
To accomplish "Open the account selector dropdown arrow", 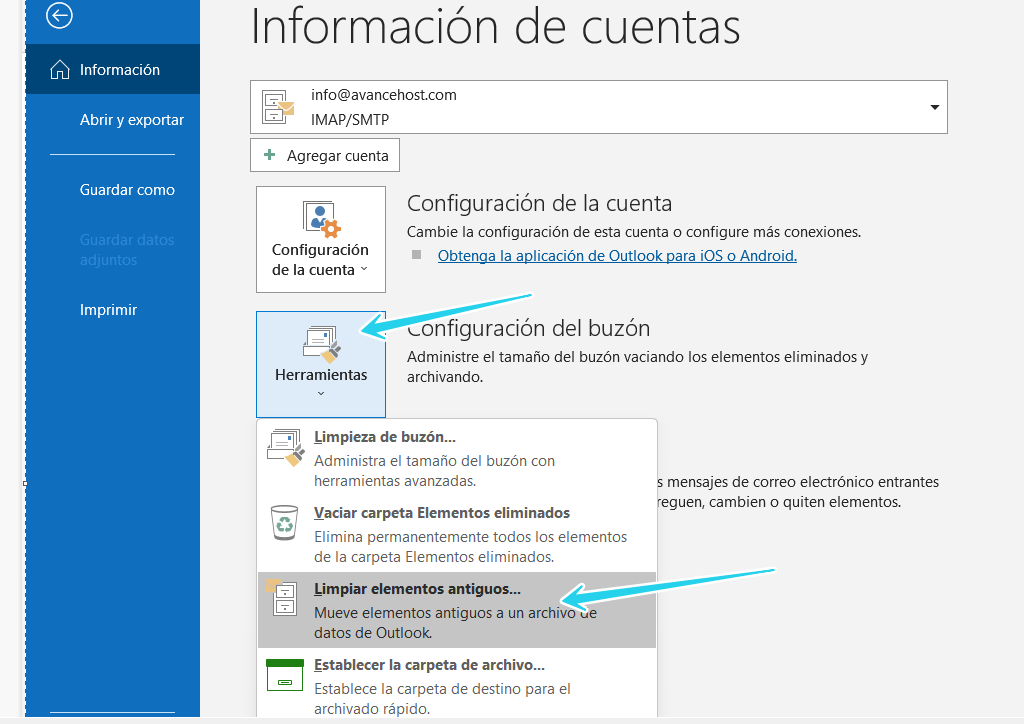I will click(935, 107).
